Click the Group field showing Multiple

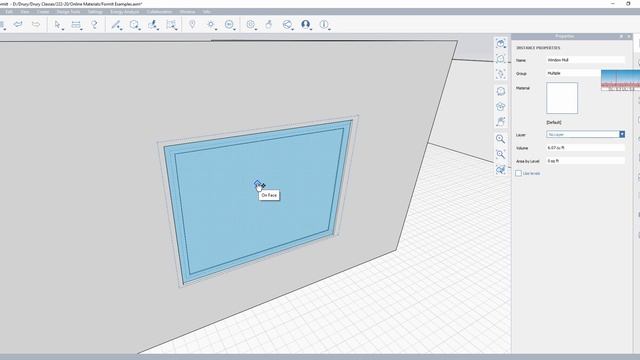(573, 73)
